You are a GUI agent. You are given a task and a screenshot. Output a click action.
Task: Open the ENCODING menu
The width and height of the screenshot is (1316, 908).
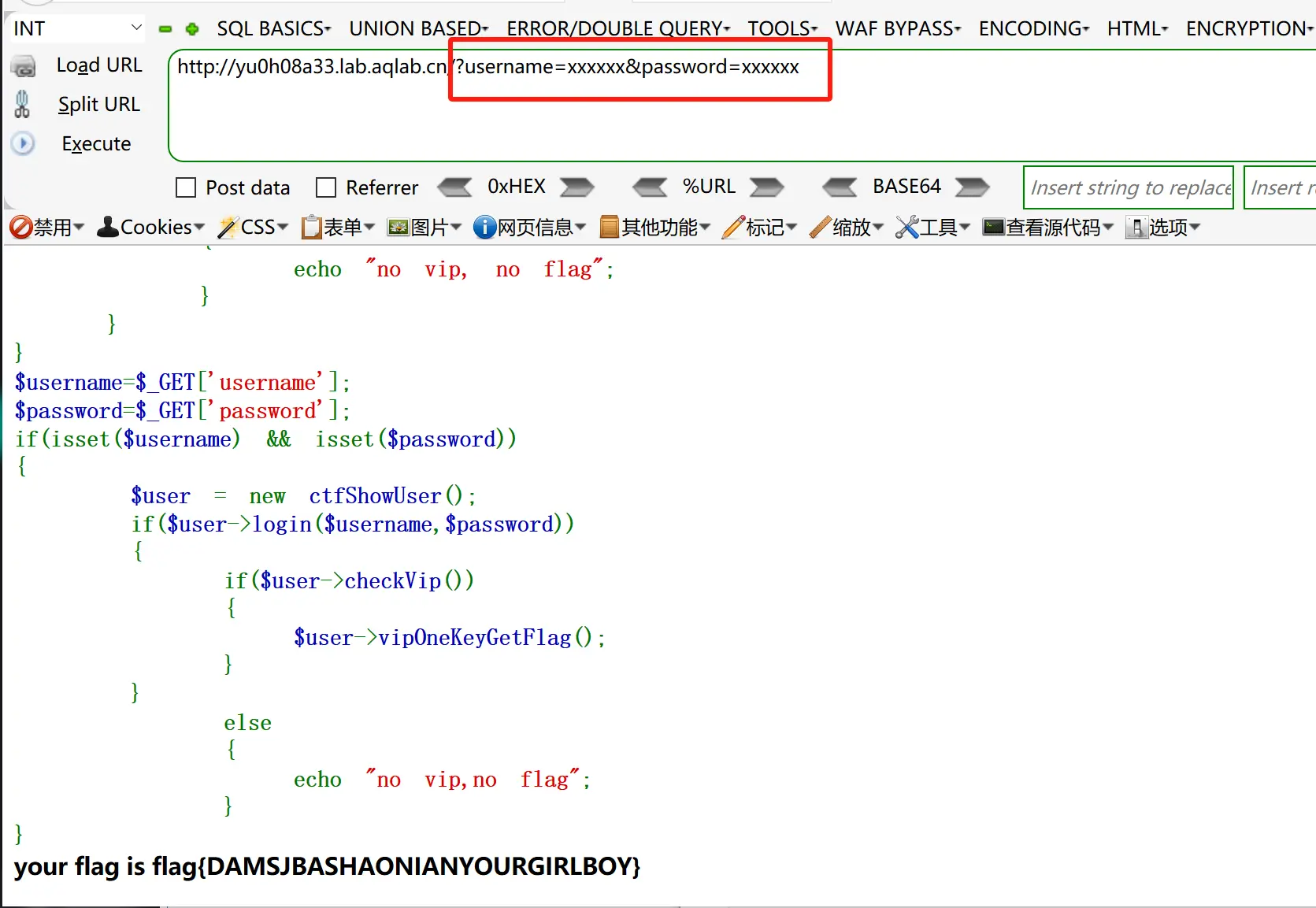[1033, 28]
